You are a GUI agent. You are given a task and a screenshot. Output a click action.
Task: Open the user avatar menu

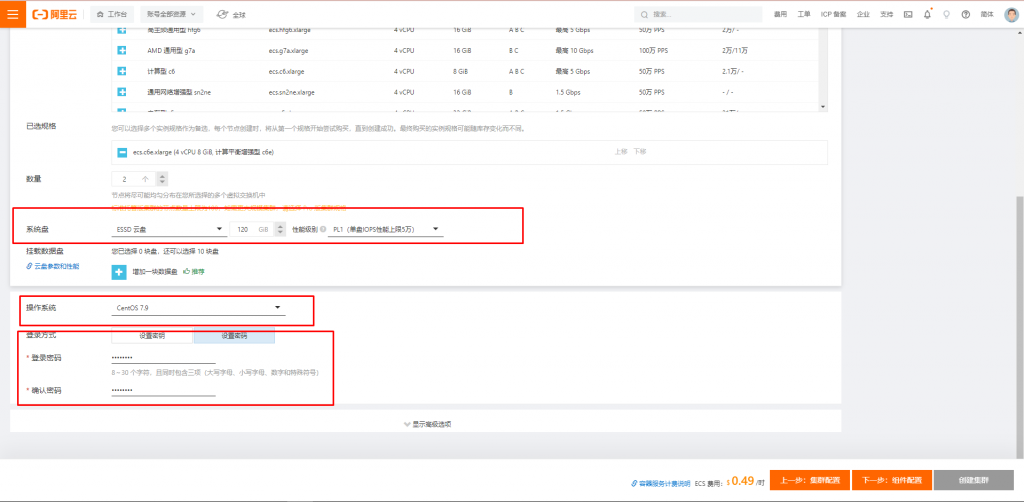click(x=1011, y=14)
